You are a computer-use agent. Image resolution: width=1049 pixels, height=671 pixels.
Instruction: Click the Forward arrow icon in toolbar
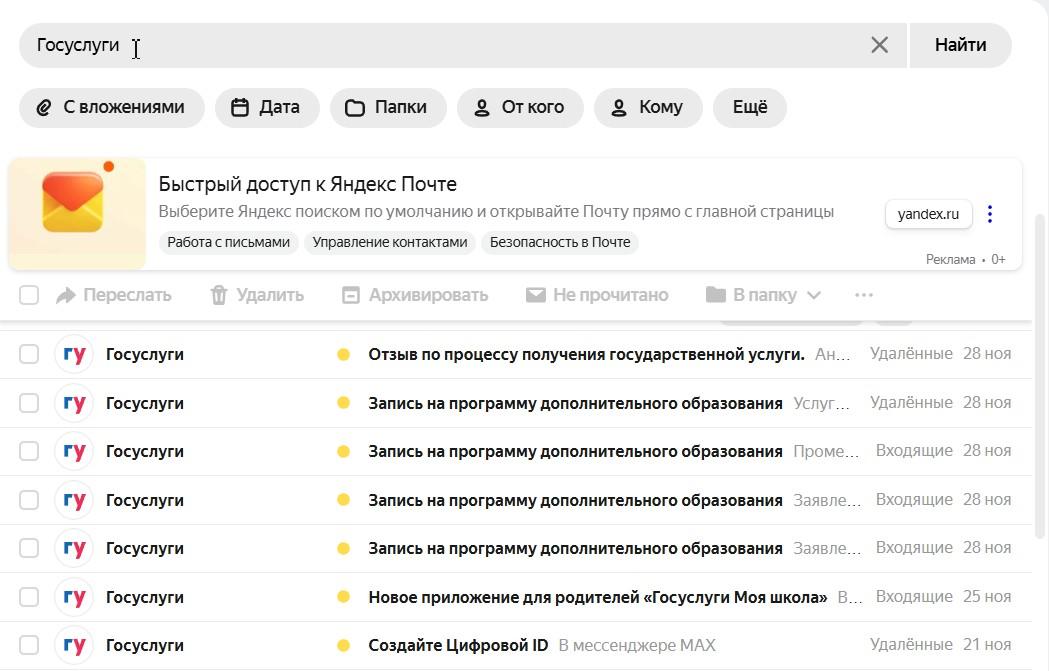pos(66,295)
